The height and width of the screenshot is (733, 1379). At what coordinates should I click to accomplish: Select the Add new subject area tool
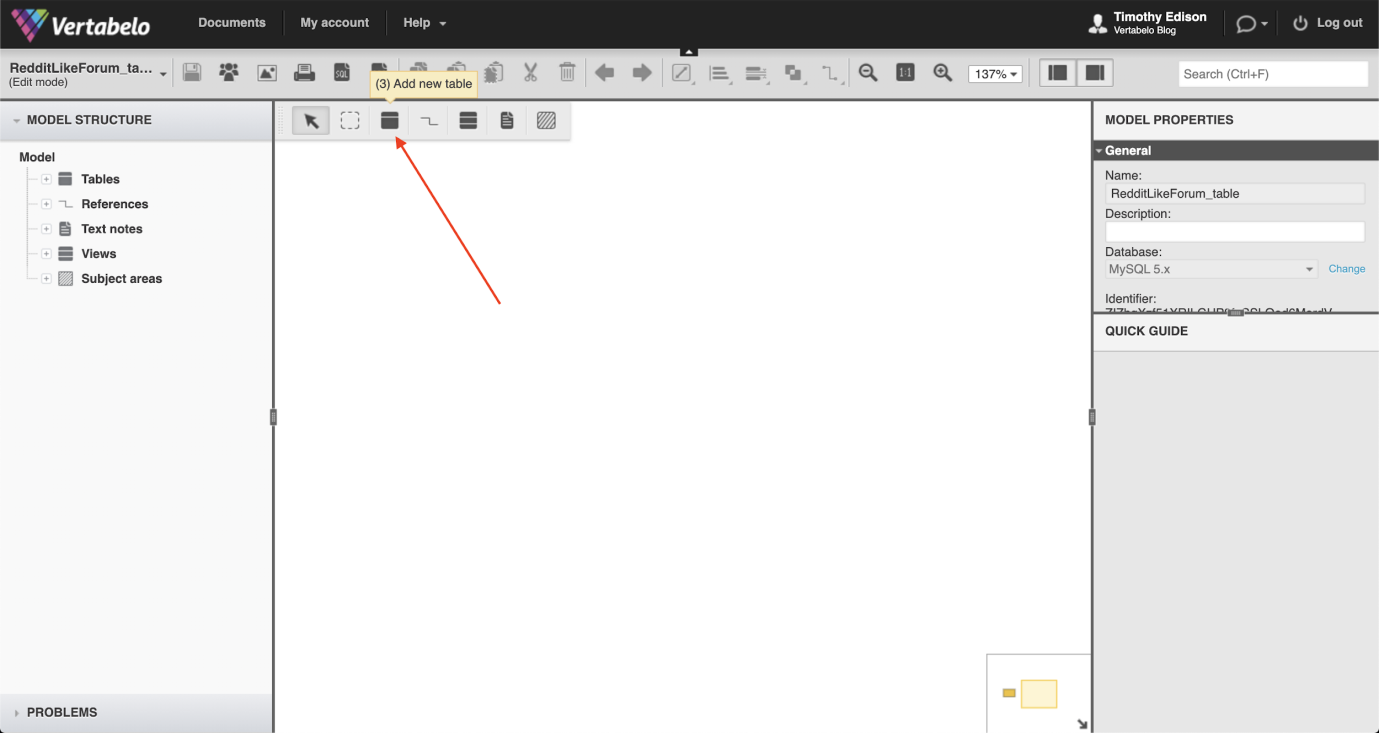(x=546, y=121)
